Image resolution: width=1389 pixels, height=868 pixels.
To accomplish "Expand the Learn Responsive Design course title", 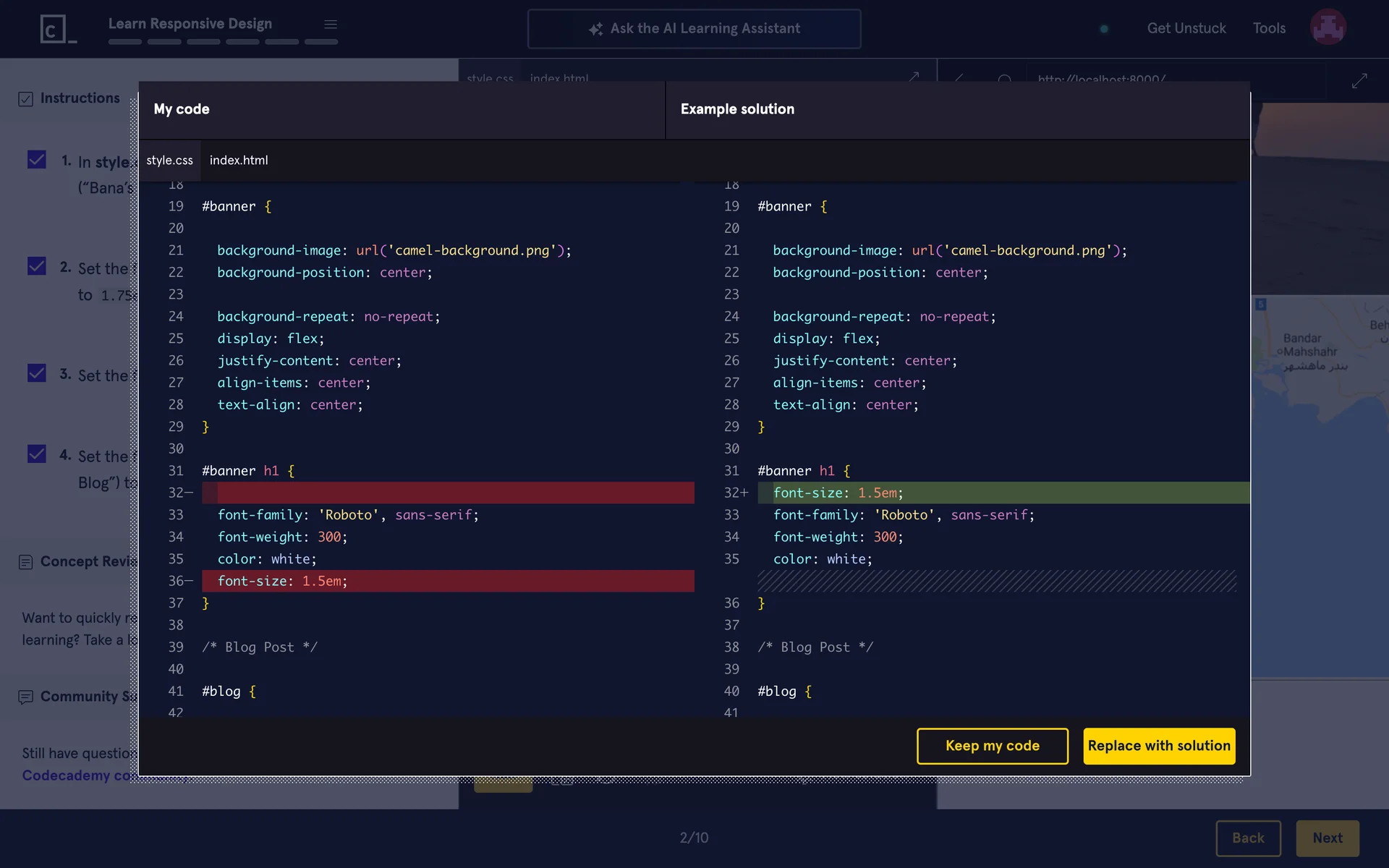I will tap(190, 23).
